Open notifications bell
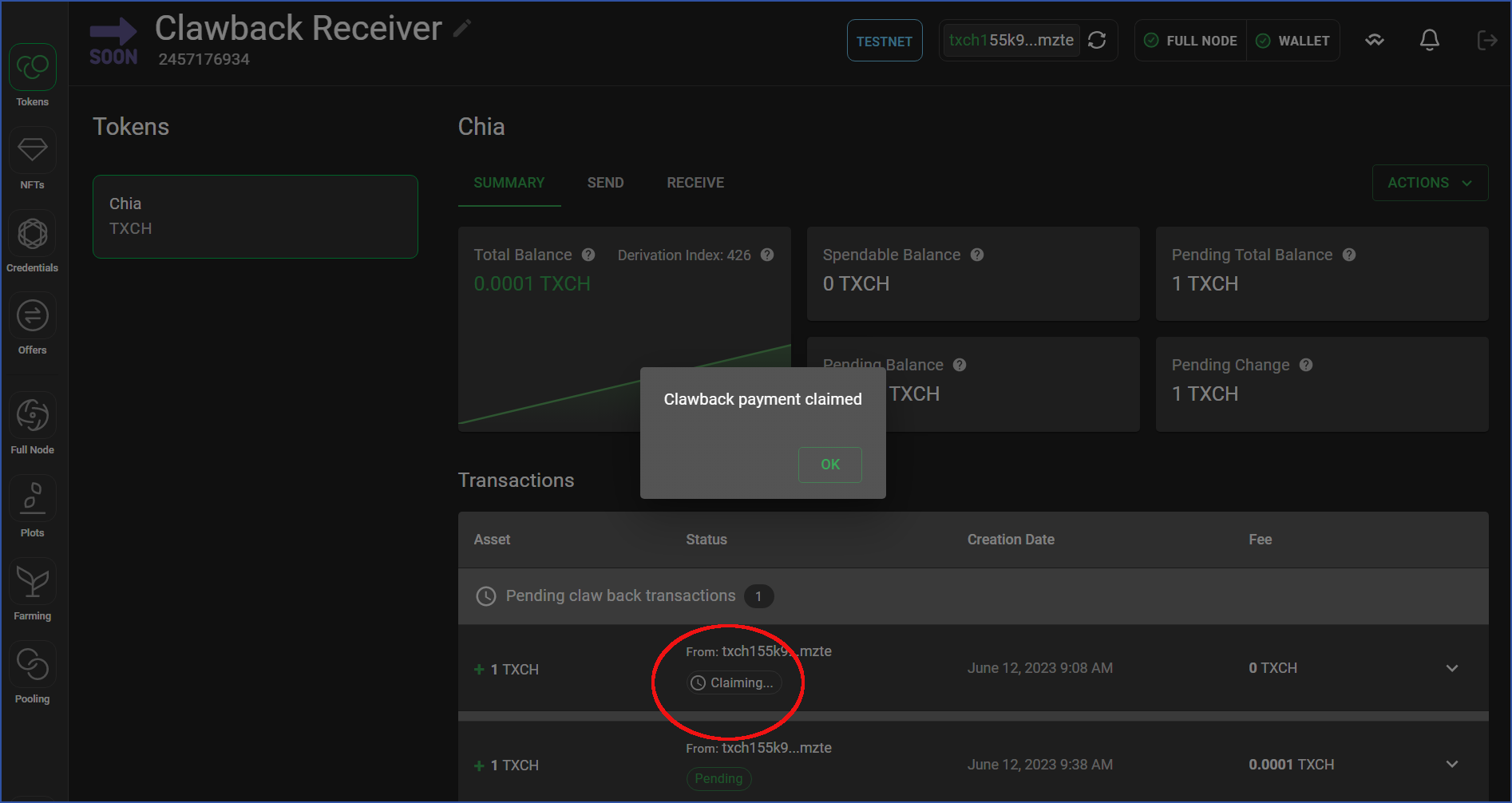This screenshot has height=803, width=1512. point(1430,41)
